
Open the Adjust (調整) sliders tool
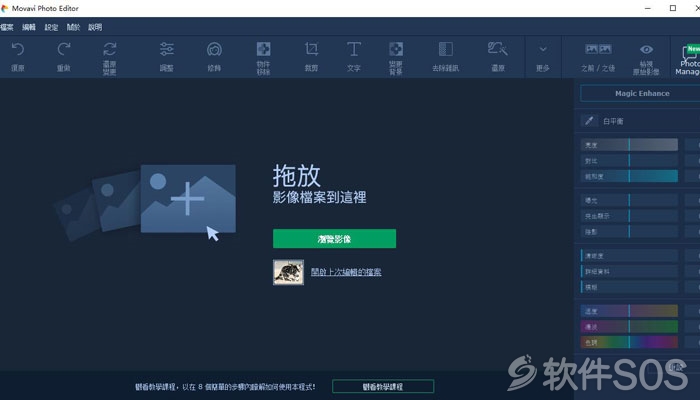pos(167,49)
